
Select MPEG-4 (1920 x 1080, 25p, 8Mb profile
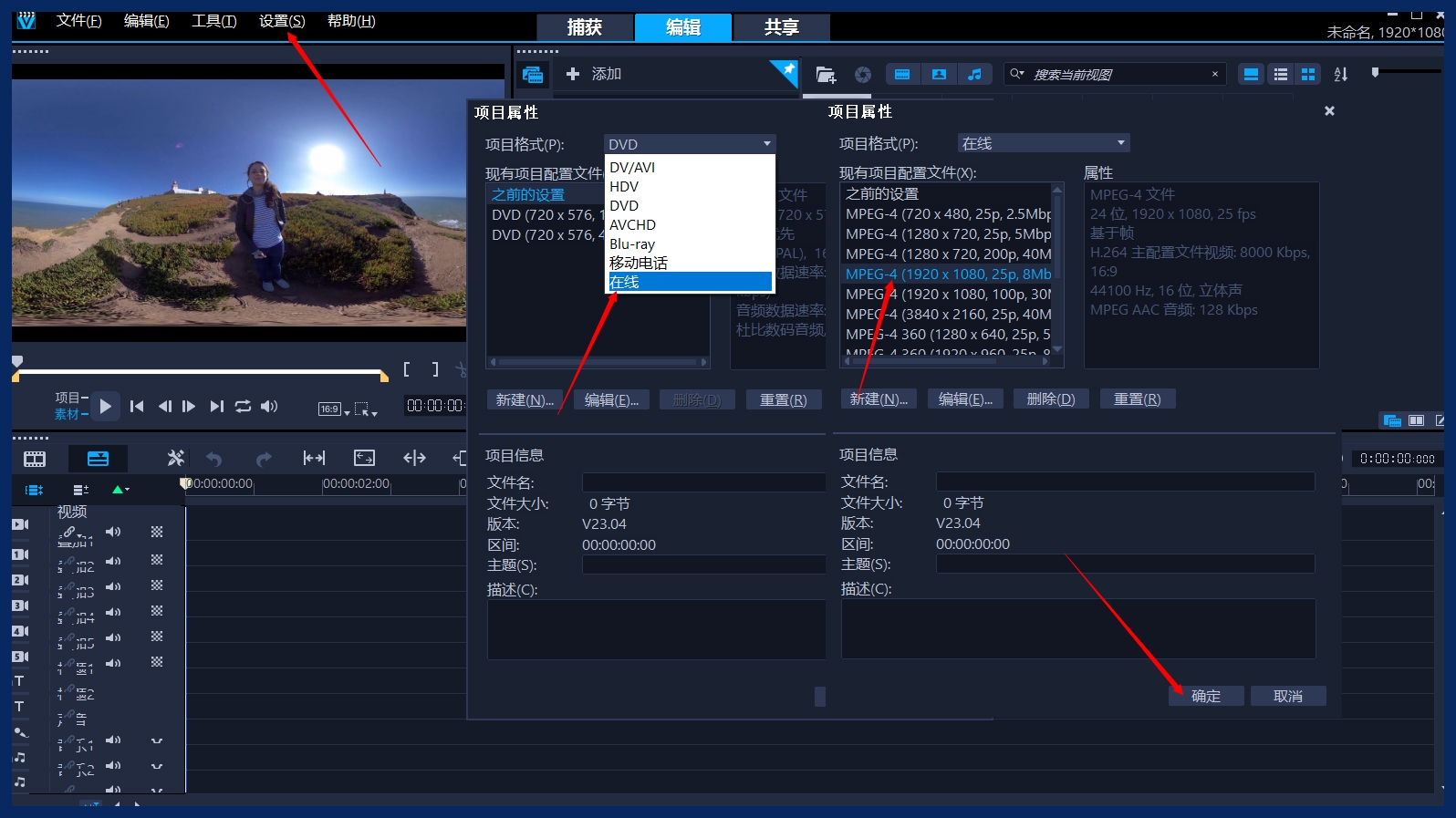click(947, 274)
